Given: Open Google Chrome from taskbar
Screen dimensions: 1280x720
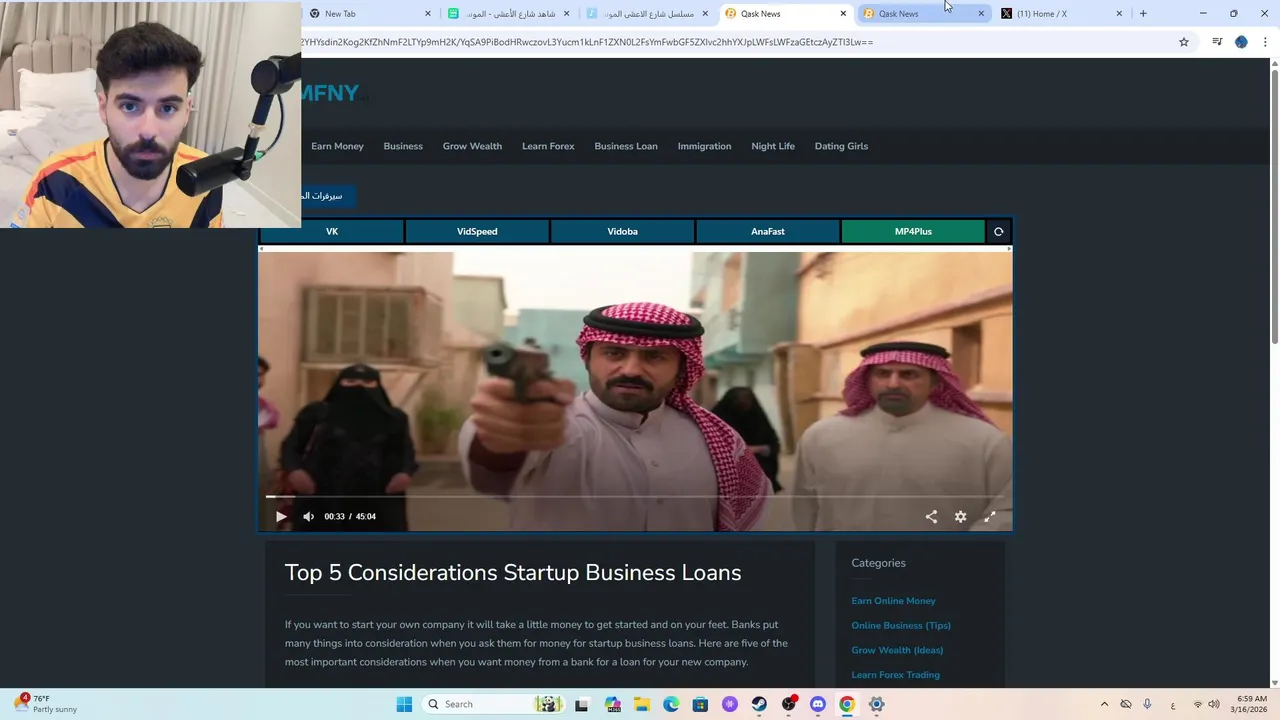Looking at the screenshot, I should pyautogui.click(x=847, y=704).
